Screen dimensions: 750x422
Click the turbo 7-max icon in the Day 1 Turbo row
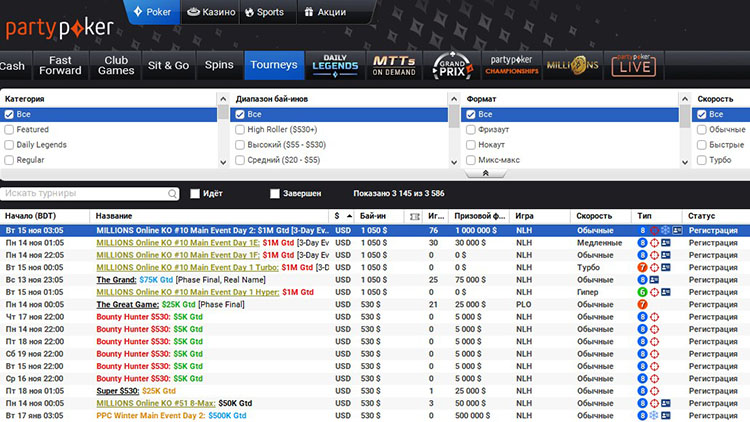coord(642,267)
